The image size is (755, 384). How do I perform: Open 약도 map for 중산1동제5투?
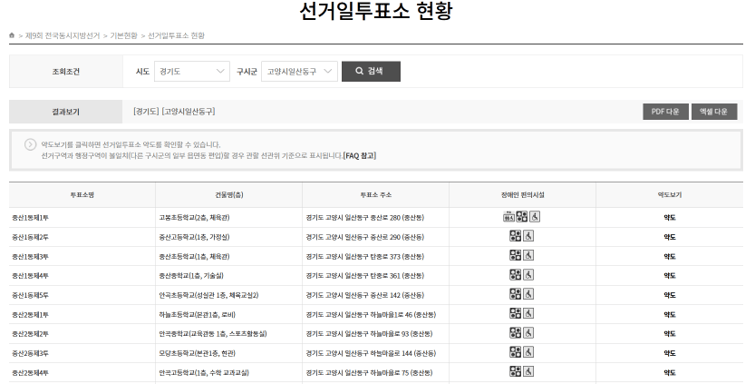coord(669,295)
